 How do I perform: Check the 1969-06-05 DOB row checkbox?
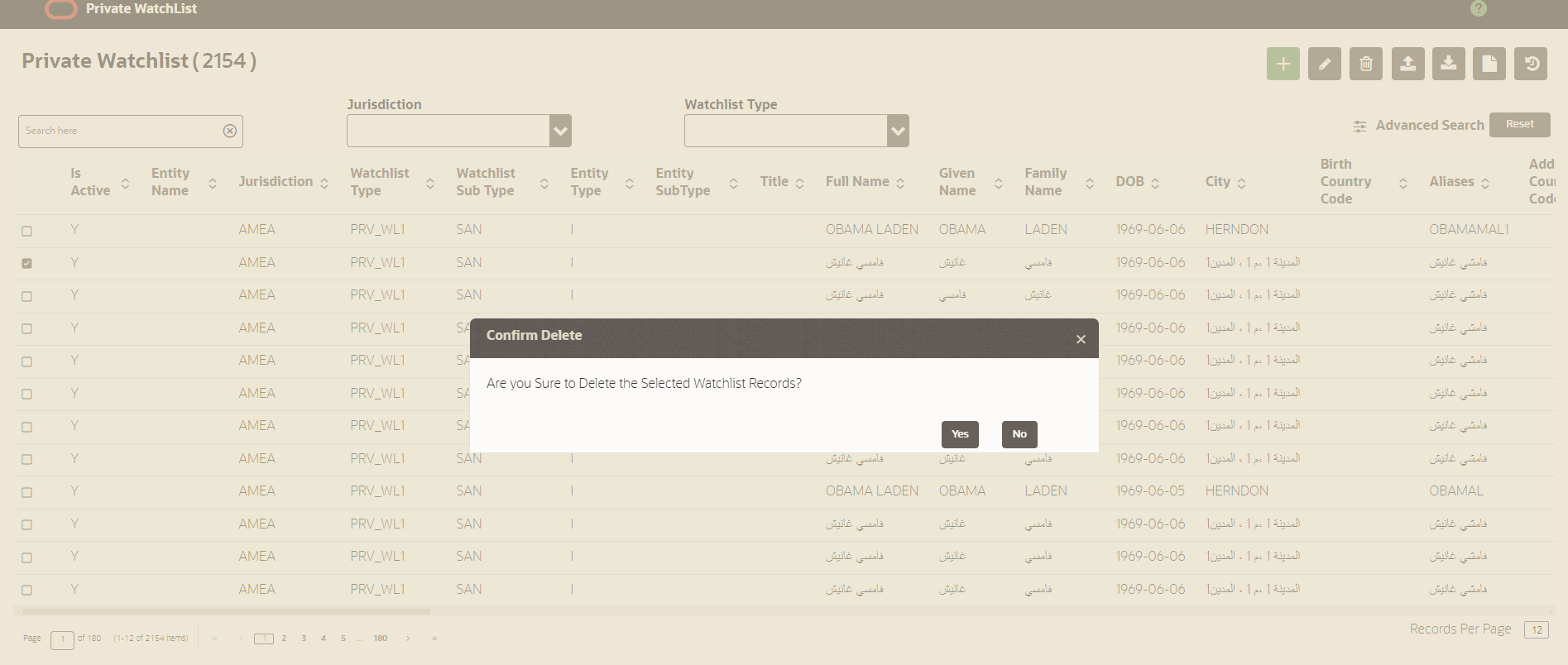point(26,492)
